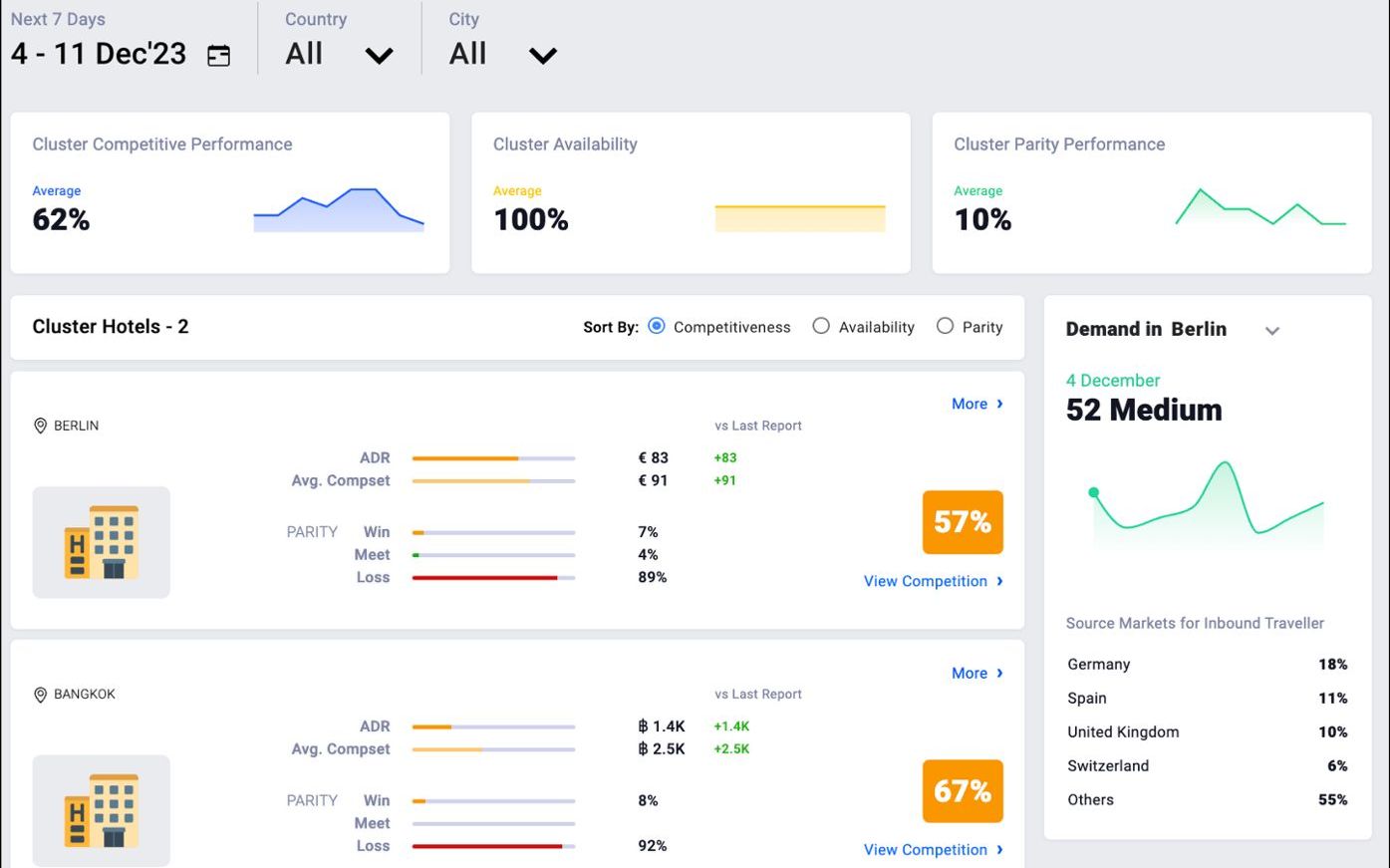The height and width of the screenshot is (868, 1390).
Task: Open the calendar date picker icon
Action: (x=218, y=56)
